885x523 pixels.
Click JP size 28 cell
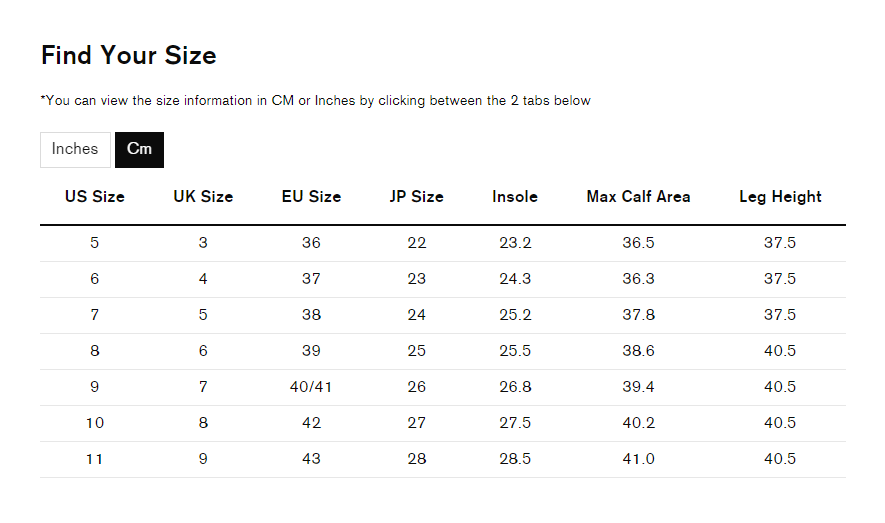[417, 459]
